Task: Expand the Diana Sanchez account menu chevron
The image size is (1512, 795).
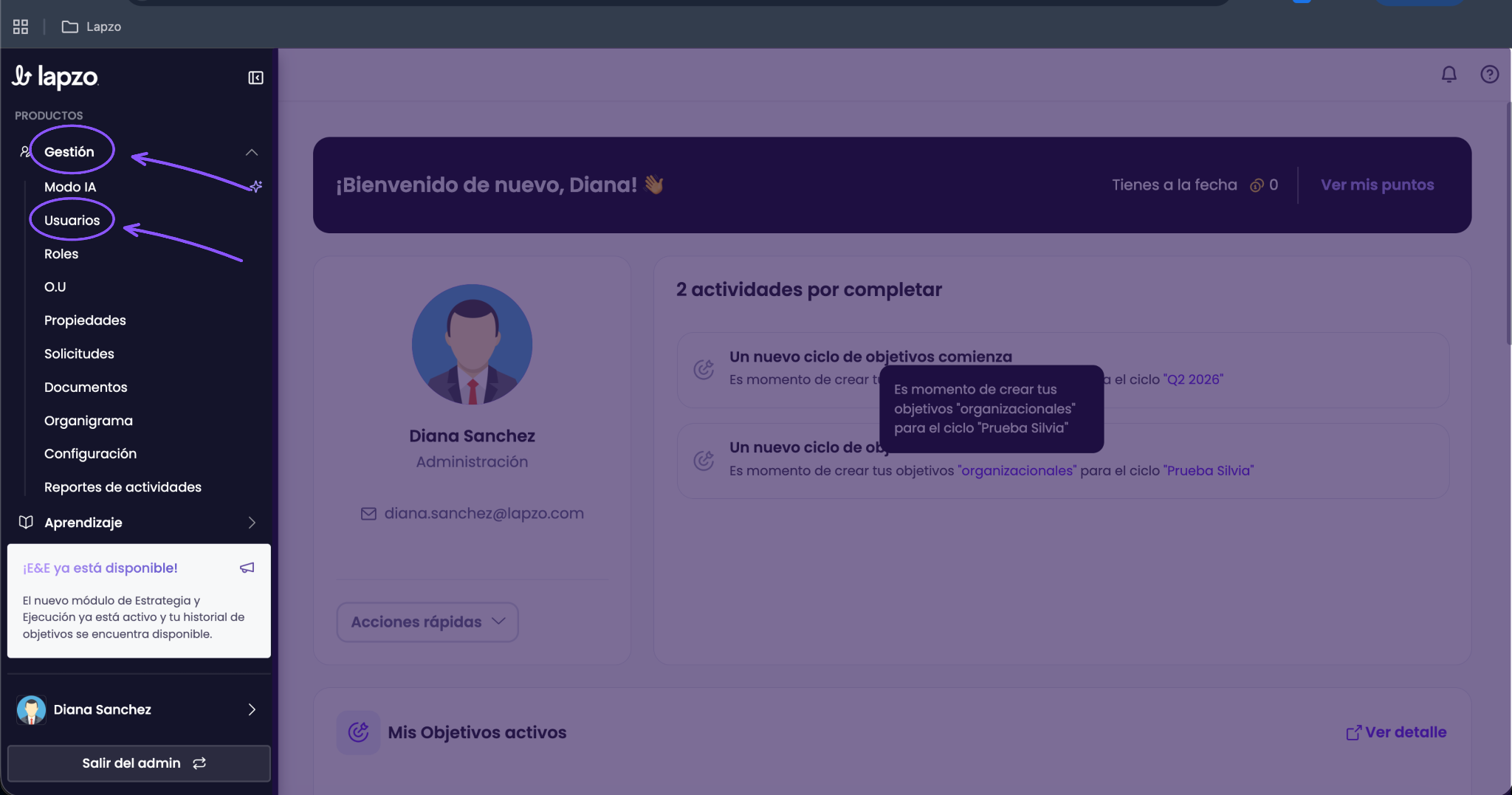Action: pos(252,709)
